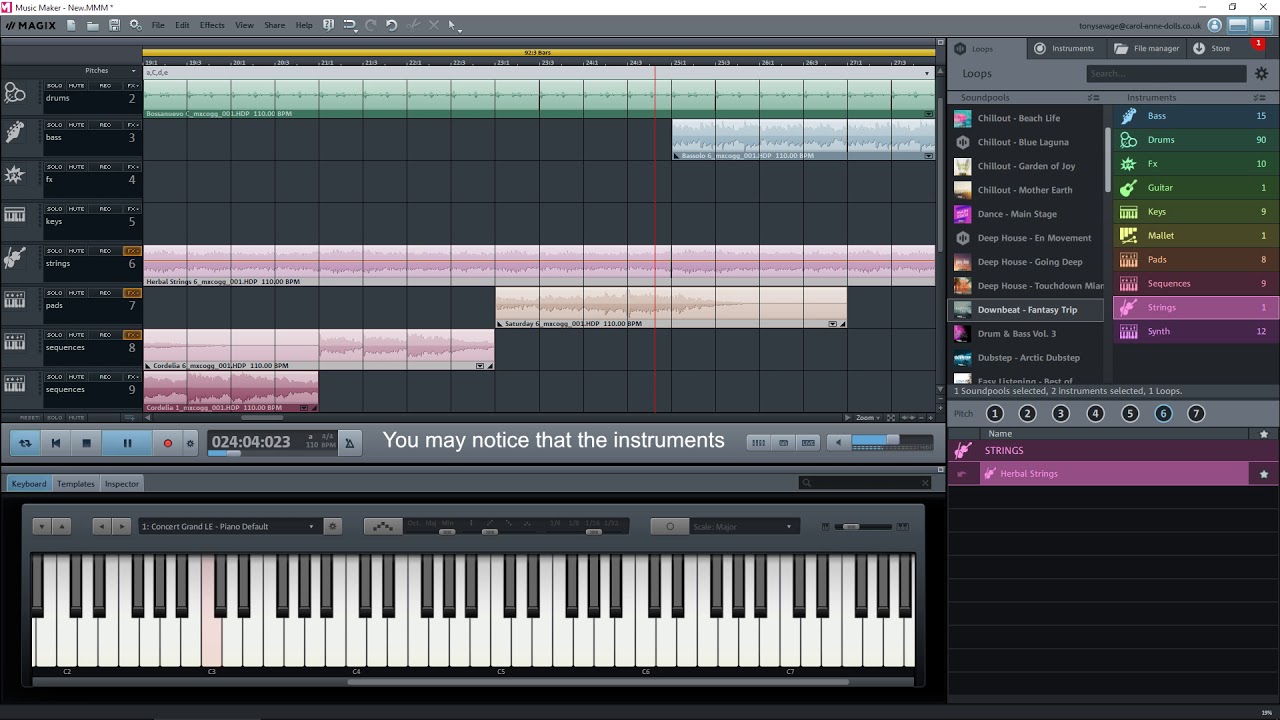Open the File menu
This screenshot has width=1280, height=720.
[158, 25]
